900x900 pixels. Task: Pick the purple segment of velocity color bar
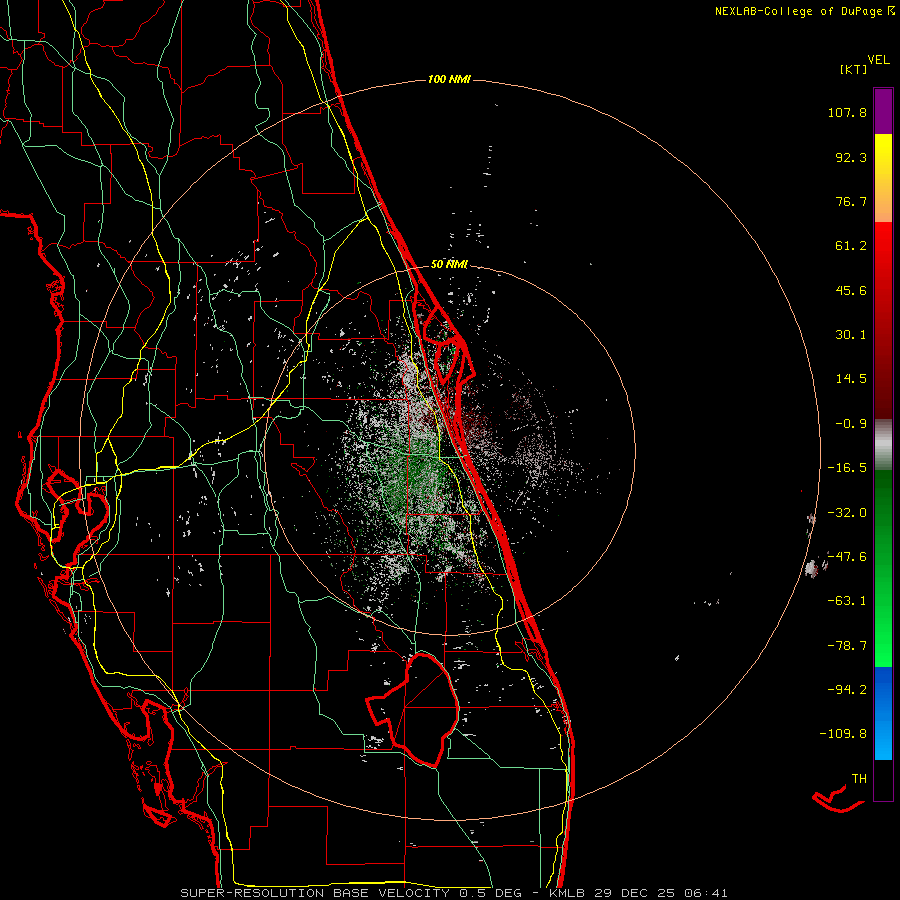(883, 111)
